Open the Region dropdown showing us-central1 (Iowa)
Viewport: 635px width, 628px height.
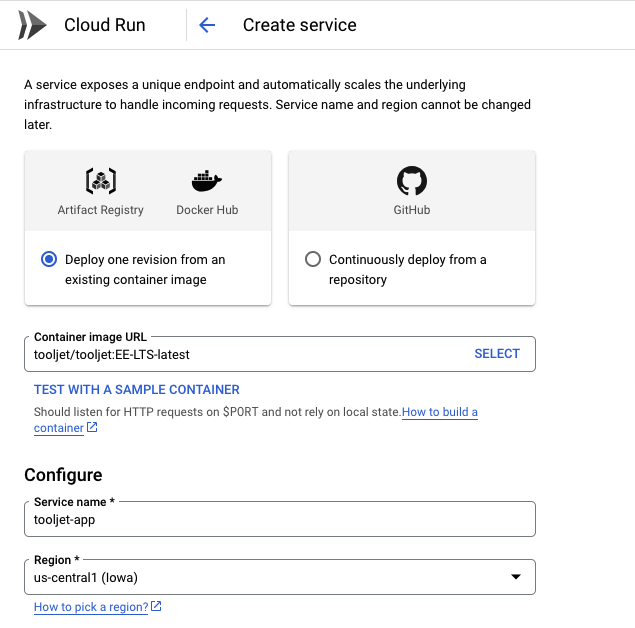click(270, 577)
